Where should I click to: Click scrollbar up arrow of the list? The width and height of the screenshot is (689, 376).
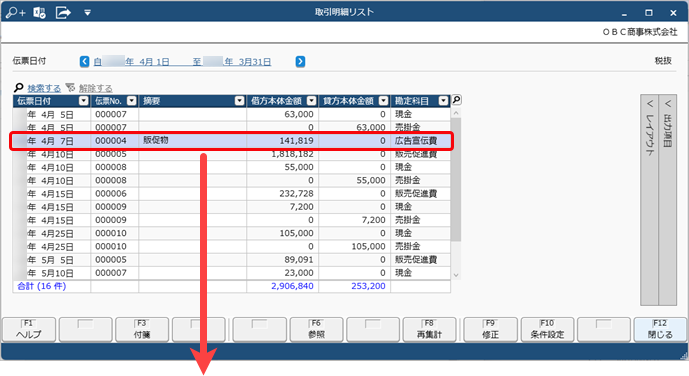(456, 113)
